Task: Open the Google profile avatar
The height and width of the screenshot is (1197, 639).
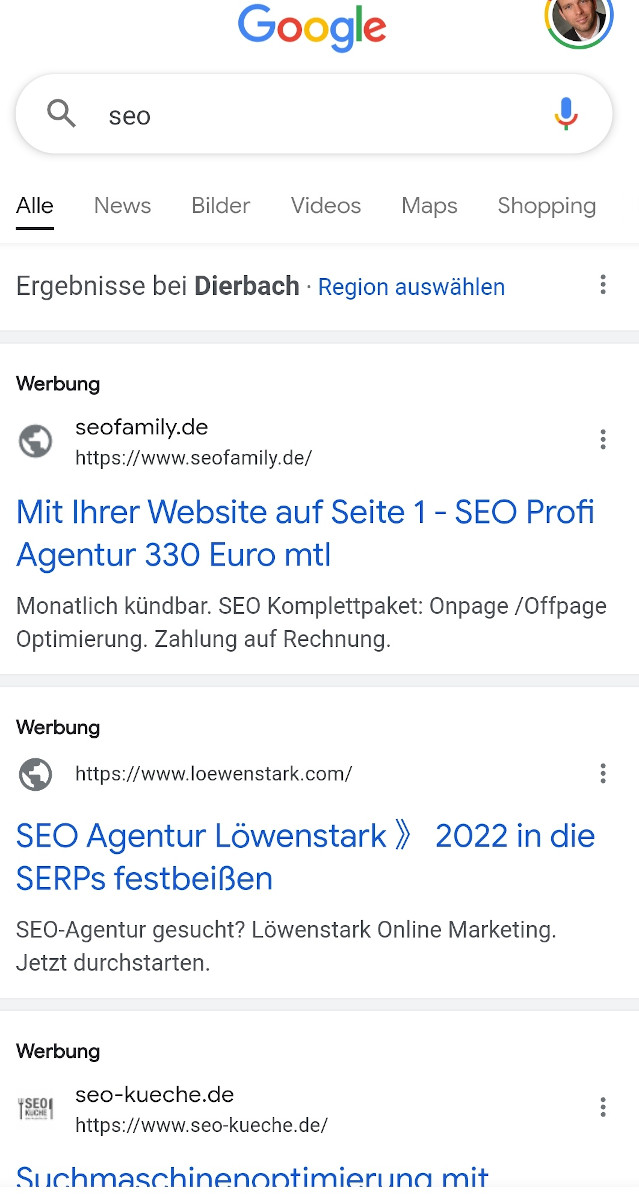Action: (x=578, y=22)
